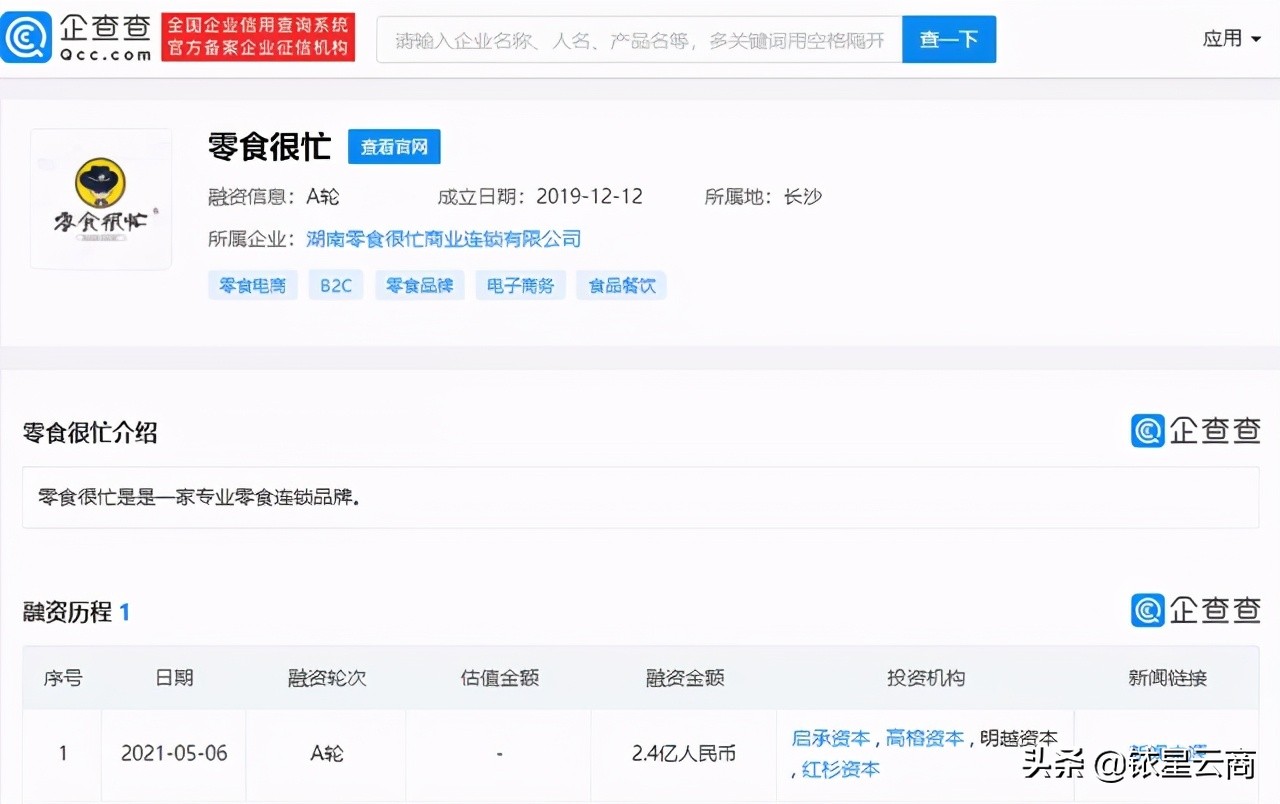Click the red credit query system badge

(x=258, y=38)
